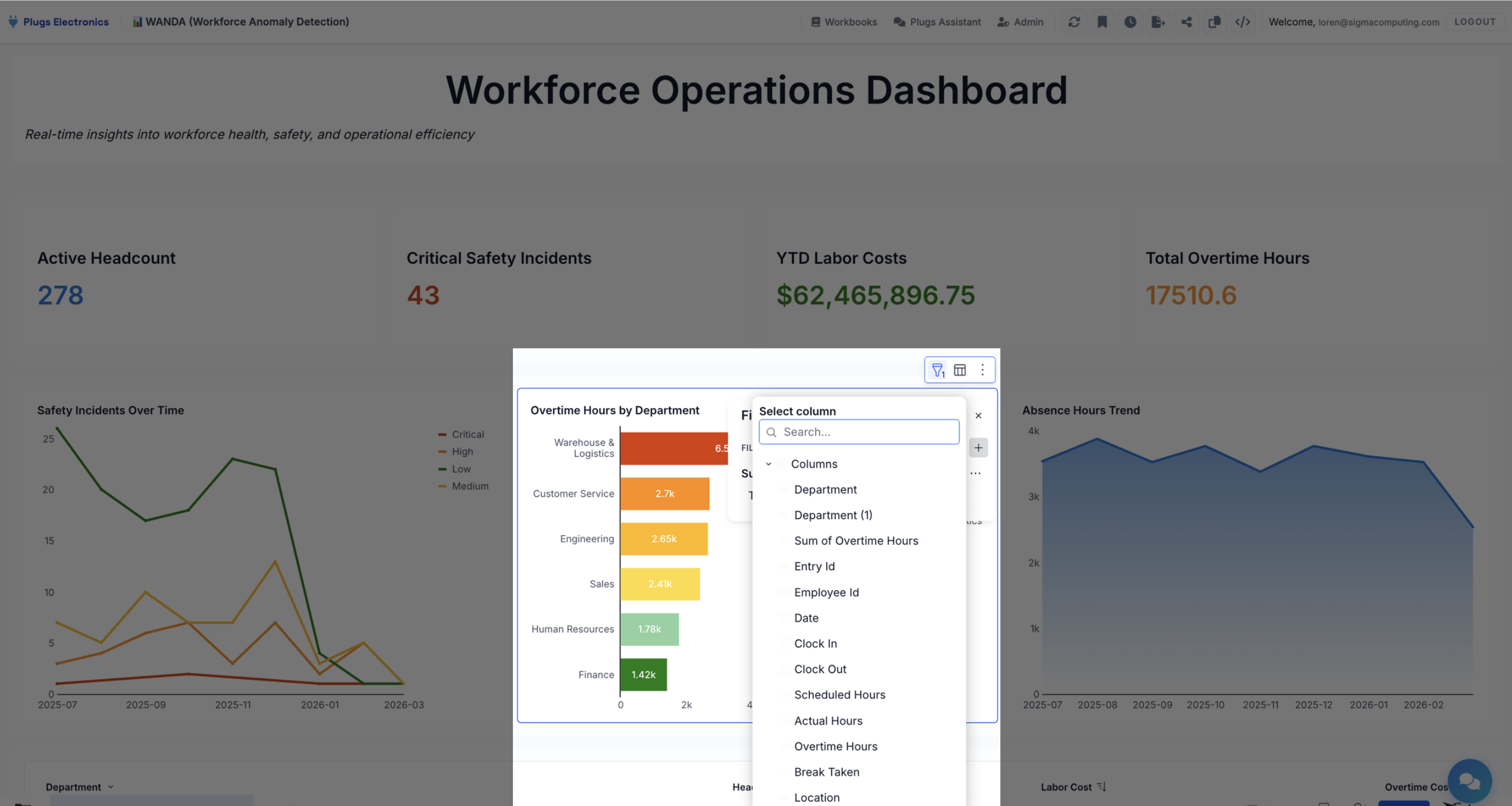
Task: Choose Sum of Overtime Hours column
Action: [x=856, y=541]
